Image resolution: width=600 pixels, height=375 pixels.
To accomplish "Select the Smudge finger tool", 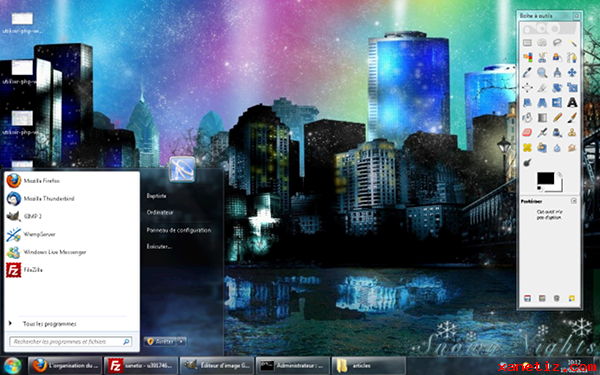I will click(572, 147).
